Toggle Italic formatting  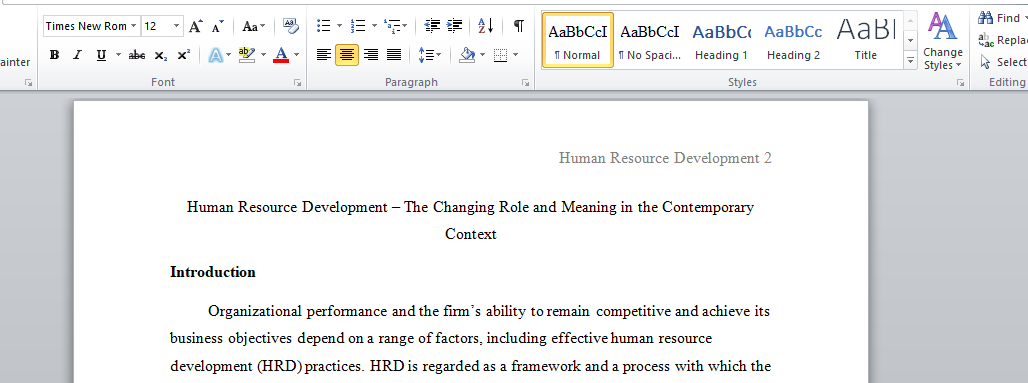tap(77, 55)
